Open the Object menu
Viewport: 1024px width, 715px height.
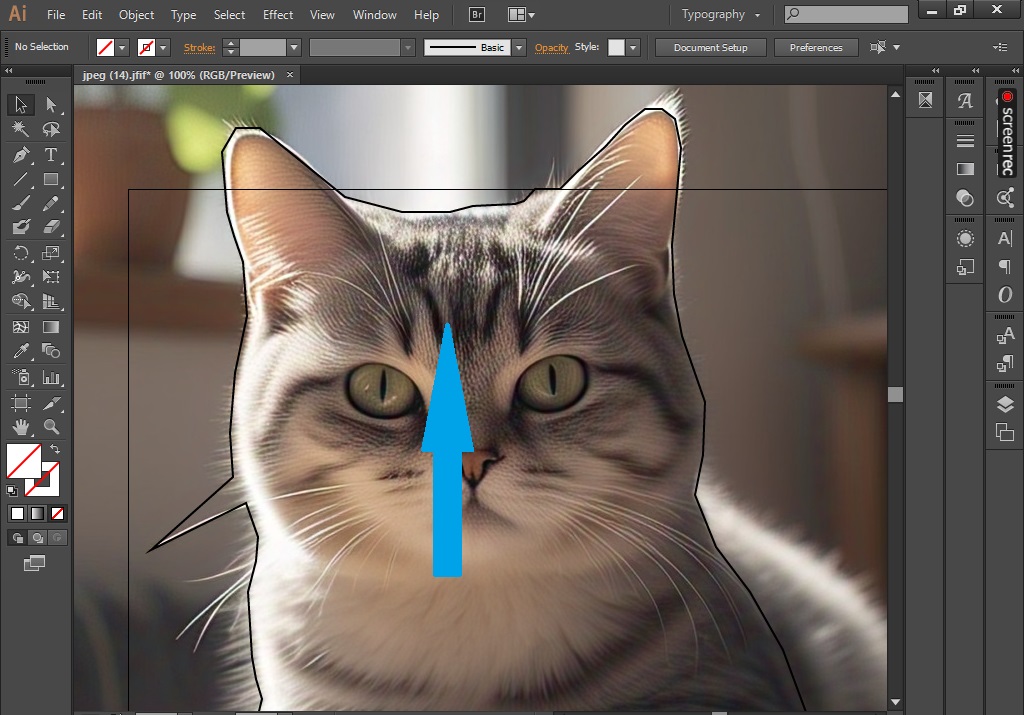[x=136, y=14]
